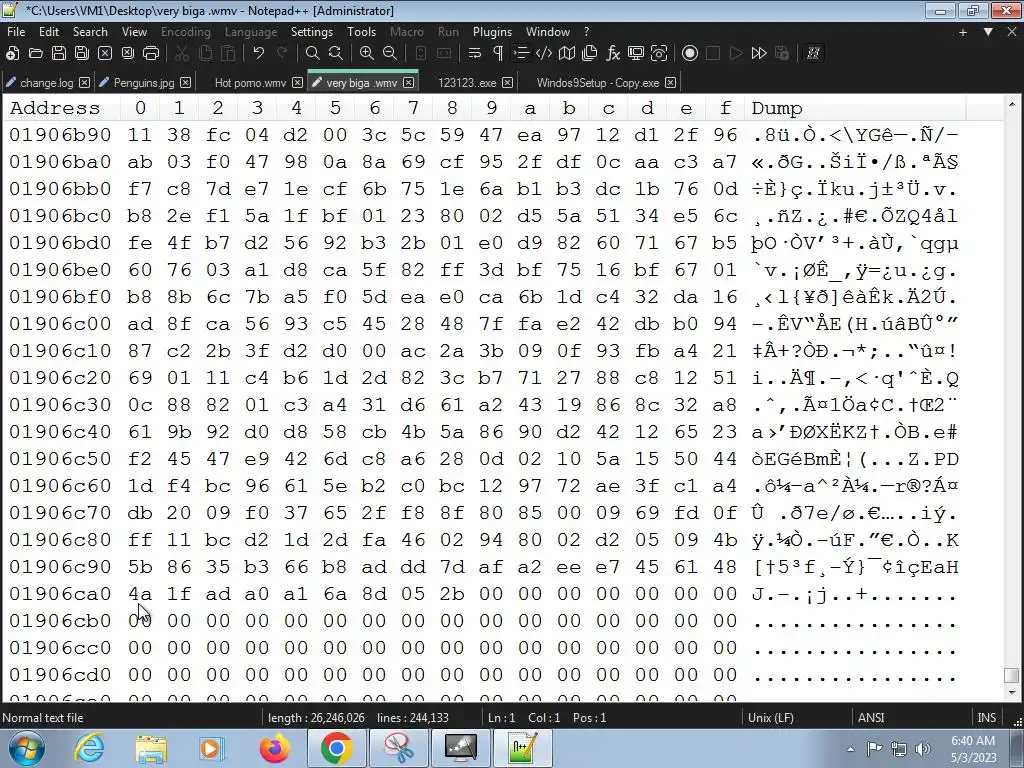Image resolution: width=1024 pixels, height=768 pixels.
Task: Open the Plugins menu
Action: [x=492, y=31]
